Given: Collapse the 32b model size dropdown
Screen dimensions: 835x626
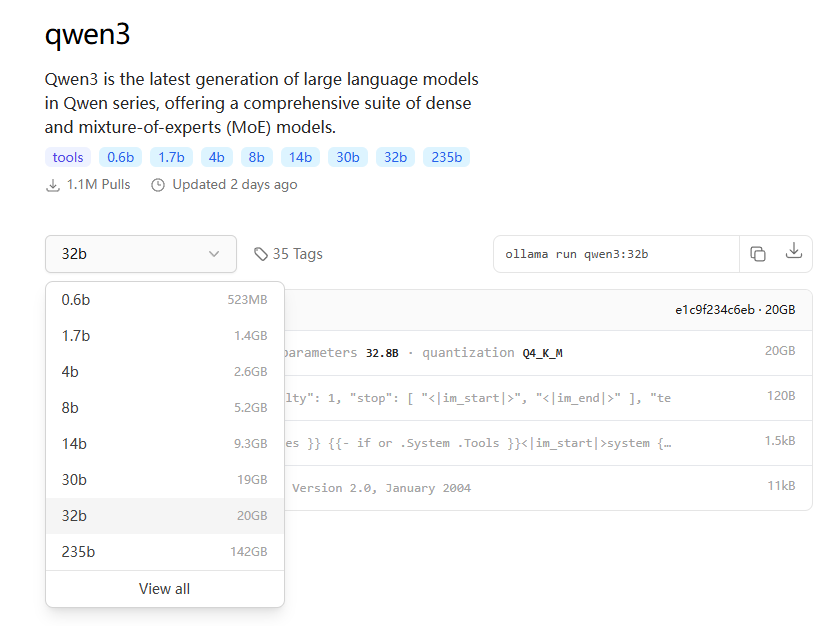Looking at the screenshot, I should coord(141,254).
